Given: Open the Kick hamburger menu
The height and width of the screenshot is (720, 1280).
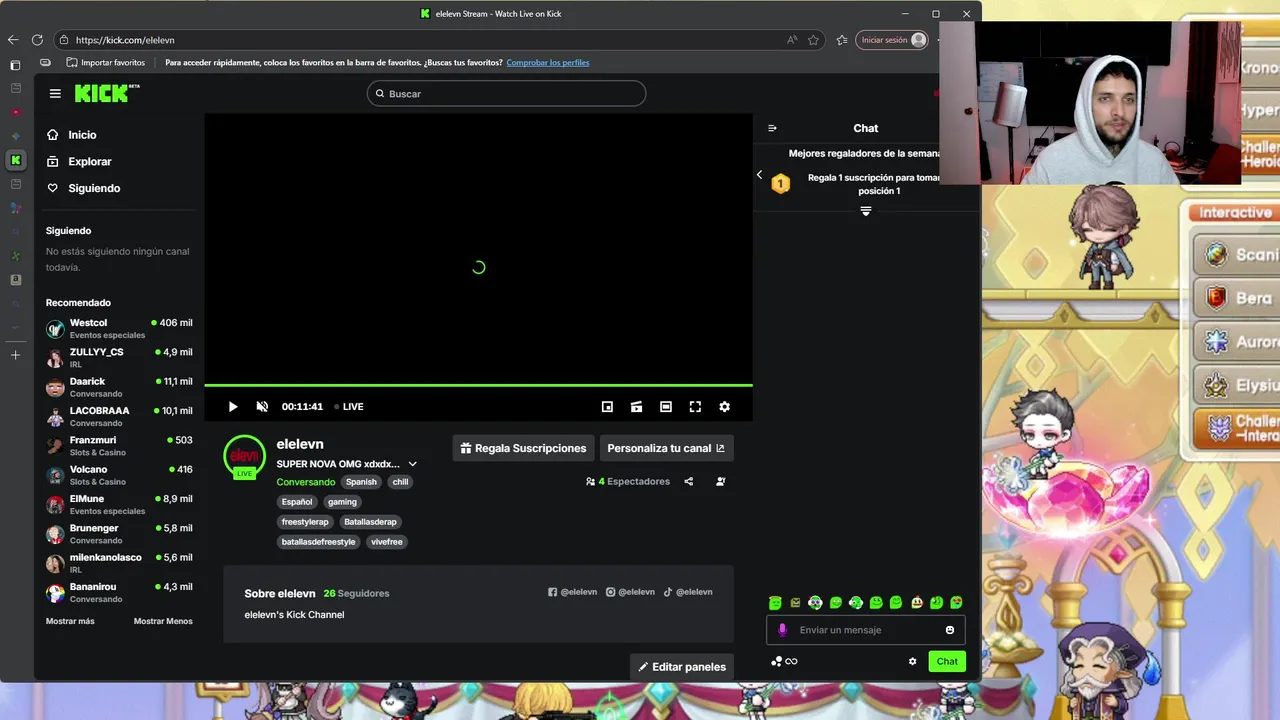Looking at the screenshot, I should (55, 93).
